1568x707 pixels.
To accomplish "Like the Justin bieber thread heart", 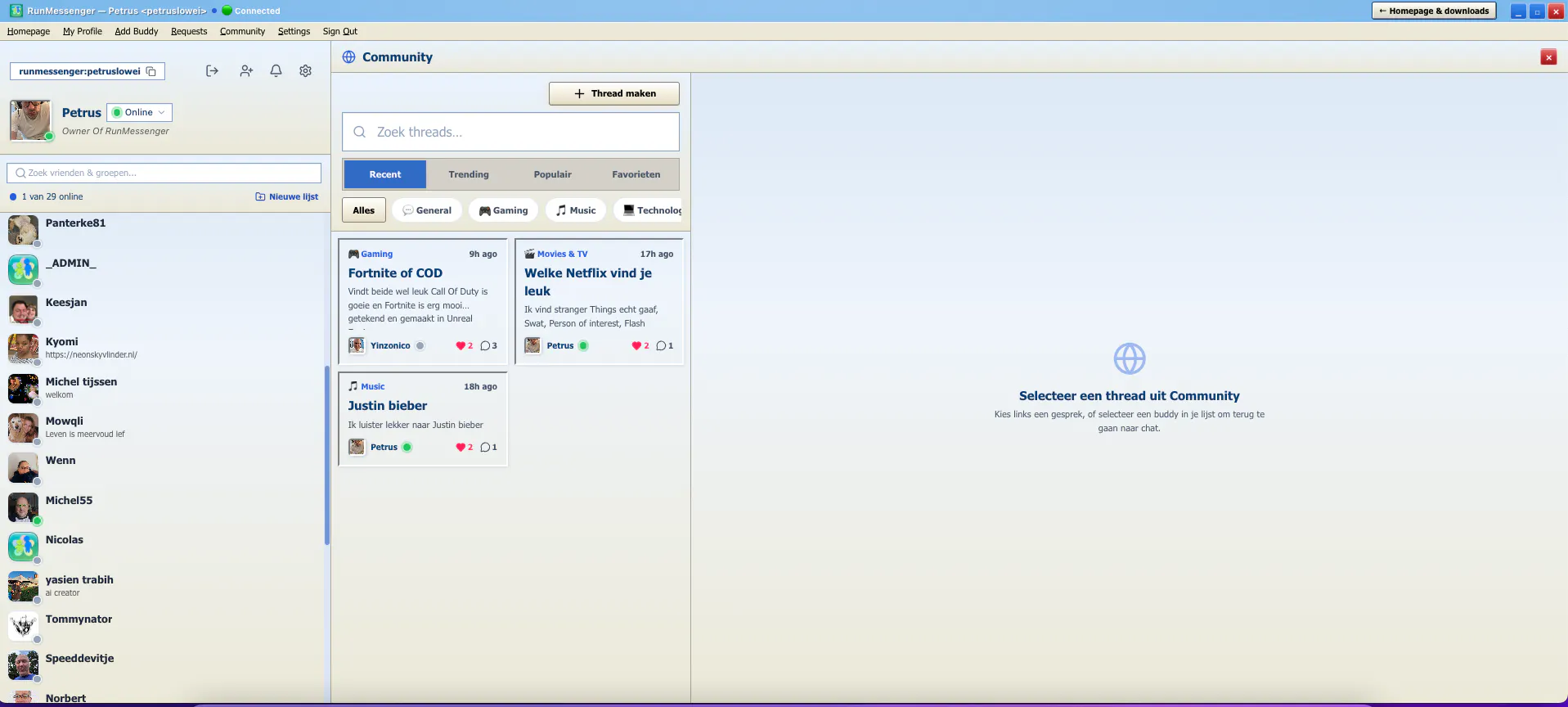I will (x=461, y=448).
